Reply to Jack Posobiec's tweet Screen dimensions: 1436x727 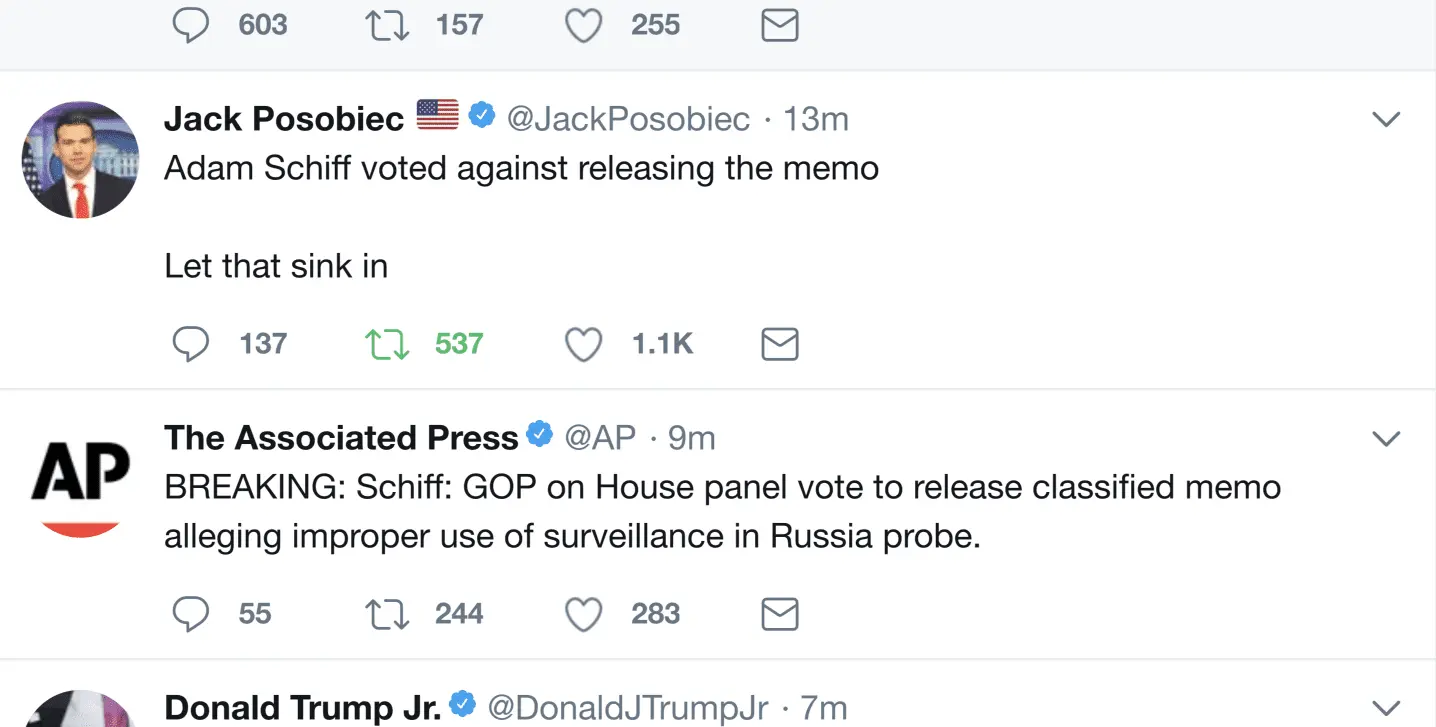tap(191, 344)
